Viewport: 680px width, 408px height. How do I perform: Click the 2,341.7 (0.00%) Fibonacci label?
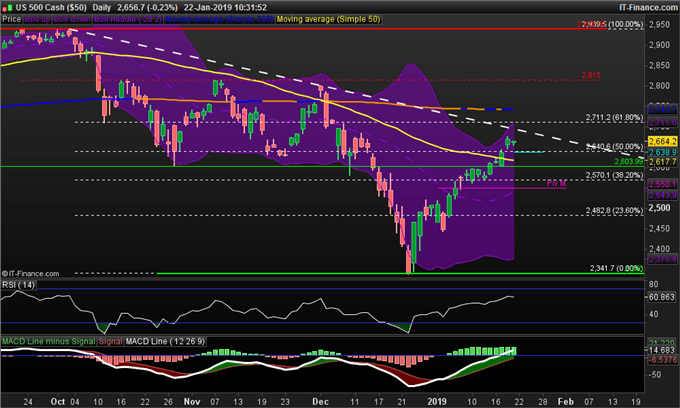click(x=616, y=268)
